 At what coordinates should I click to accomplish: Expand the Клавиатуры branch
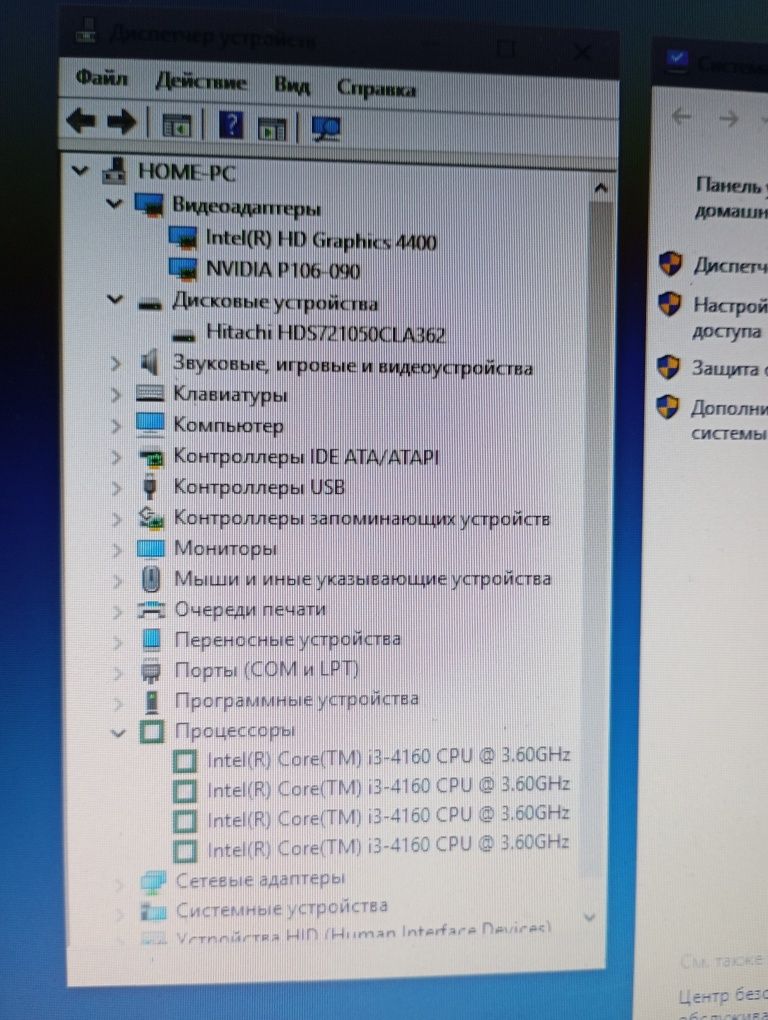[x=116, y=394]
